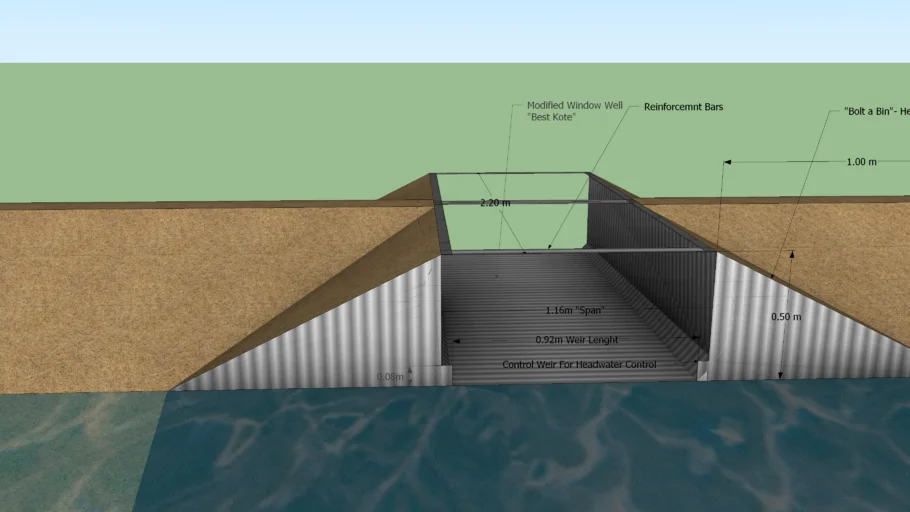Click the faint 0.08m dimension label
Viewport: 910px width, 512px height.
[x=390, y=377]
